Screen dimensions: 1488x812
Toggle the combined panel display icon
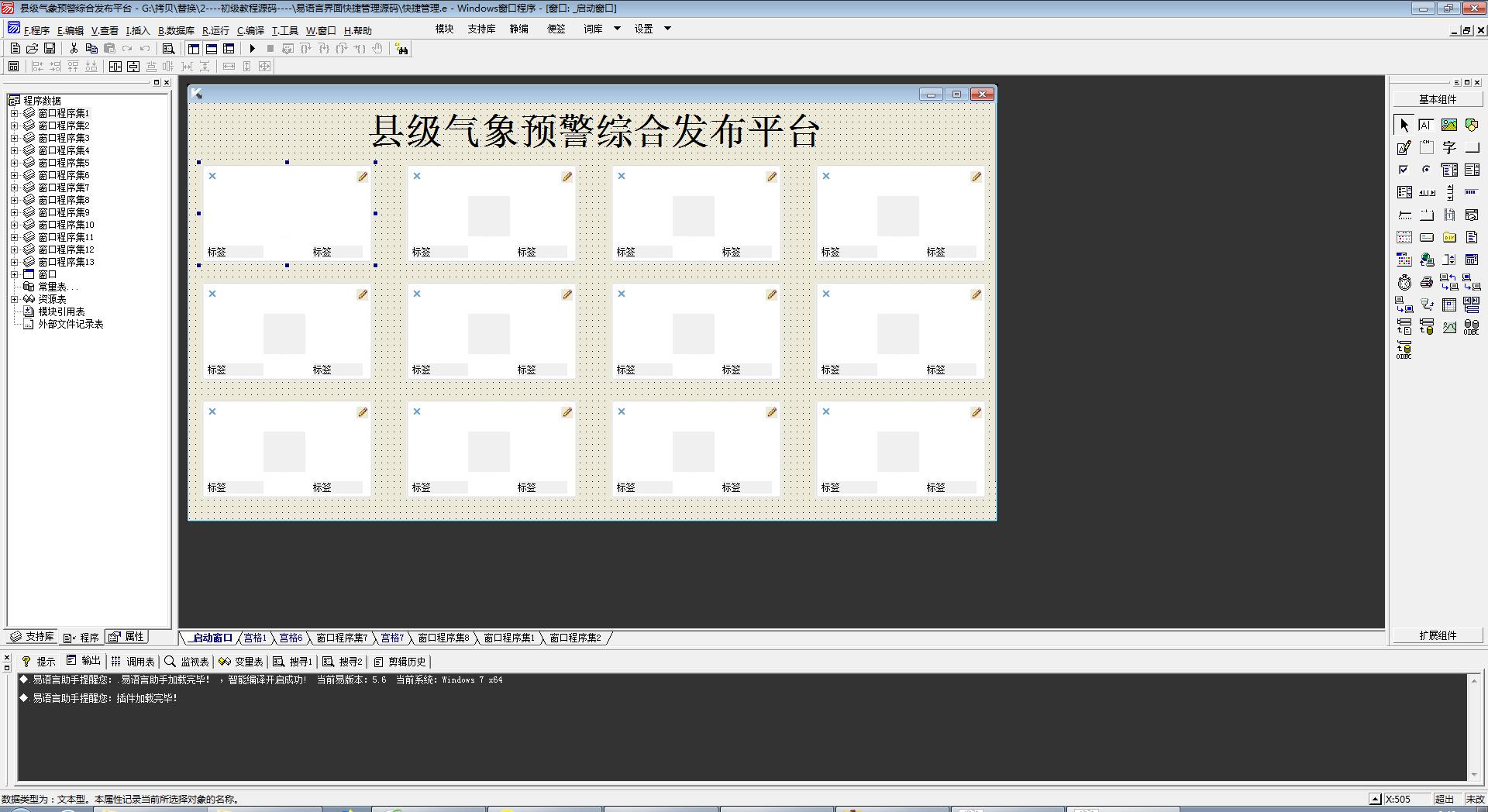pyautogui.click(x=229, y=48)
